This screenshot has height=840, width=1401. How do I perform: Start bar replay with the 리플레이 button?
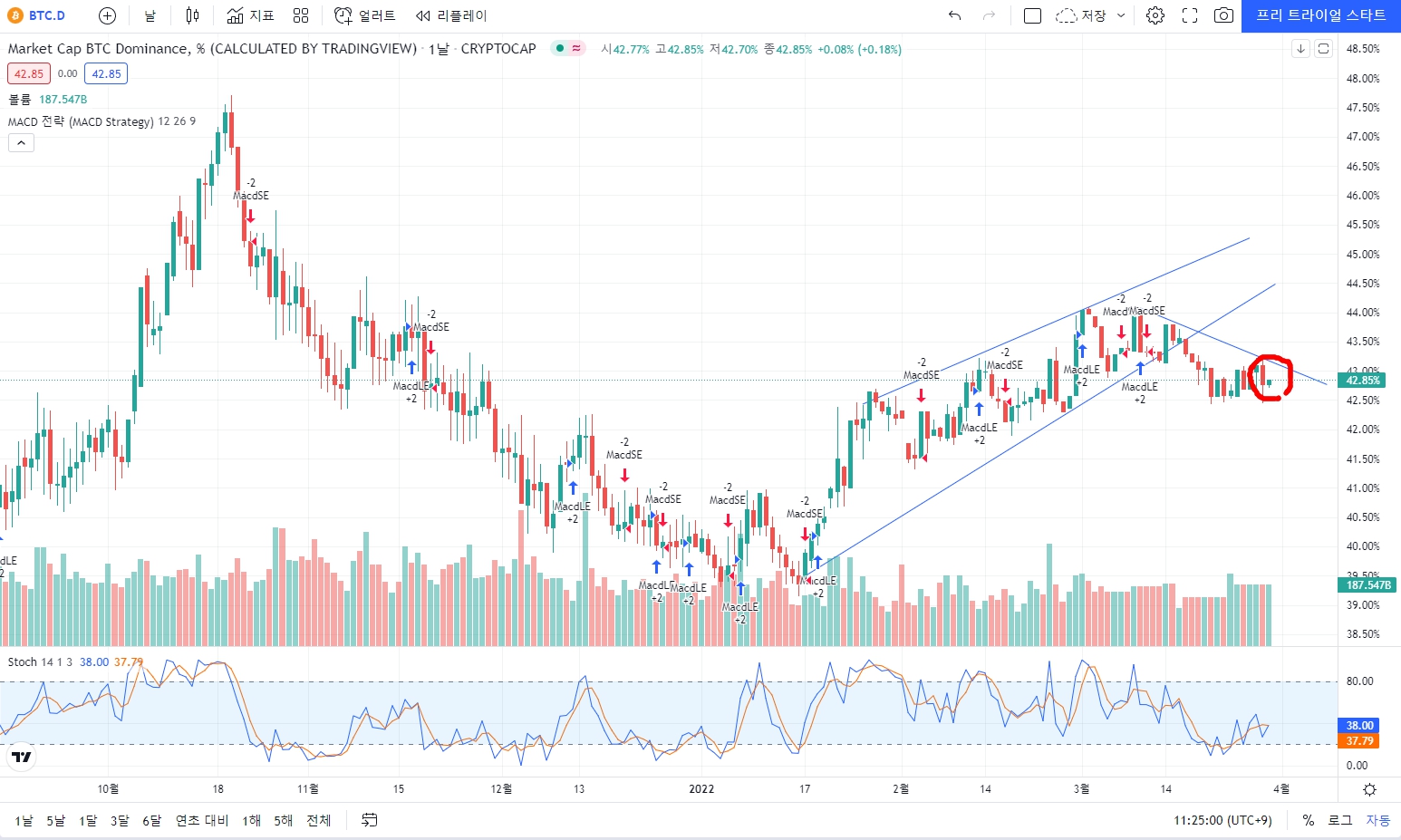[x=451, y=15]
